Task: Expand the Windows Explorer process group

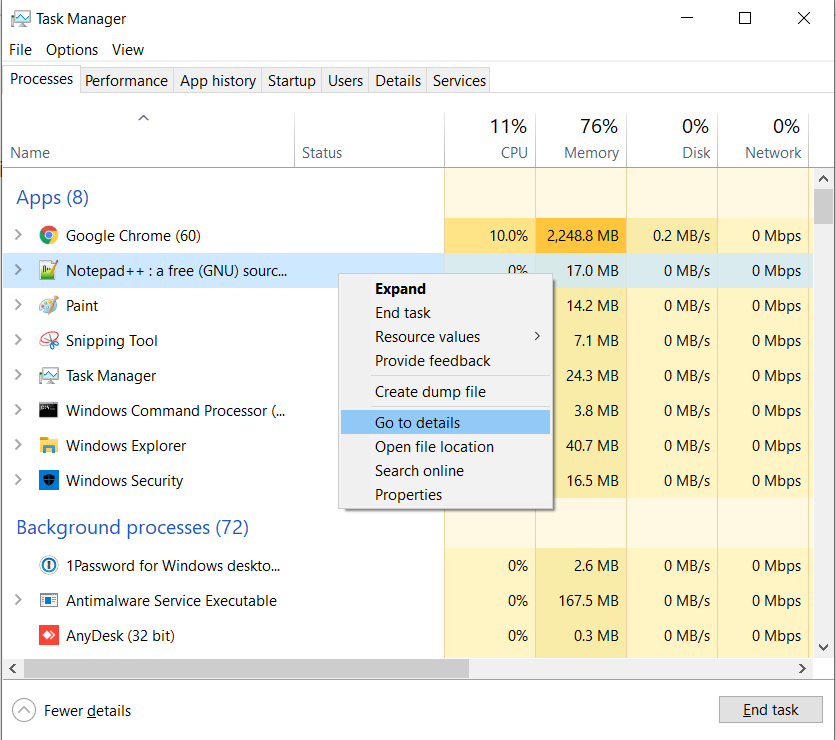Action: (x=18, y=445)
